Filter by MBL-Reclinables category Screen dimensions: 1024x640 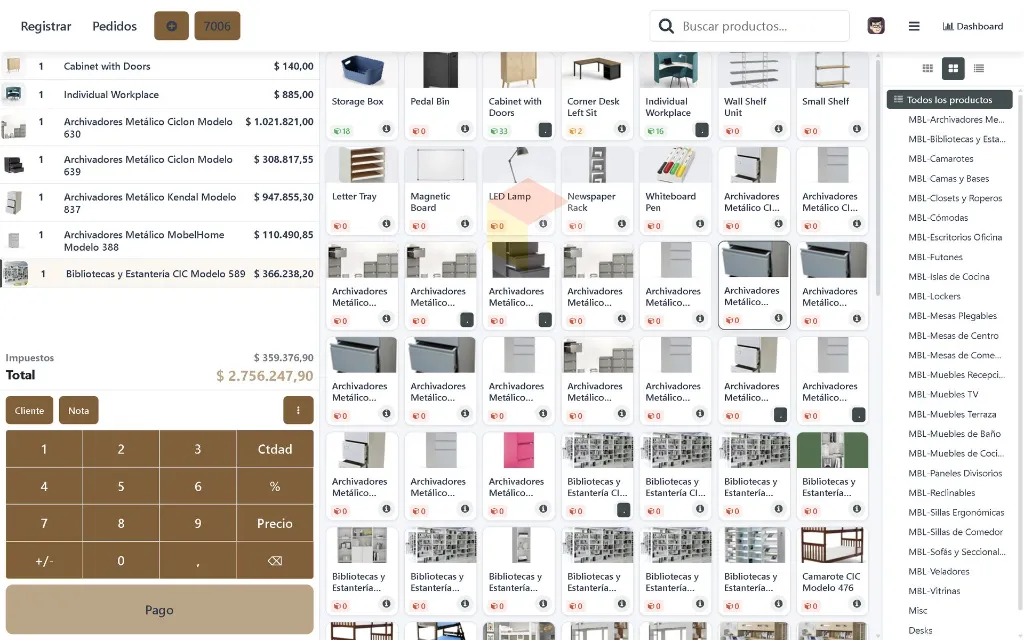click(x=941, y=492)
